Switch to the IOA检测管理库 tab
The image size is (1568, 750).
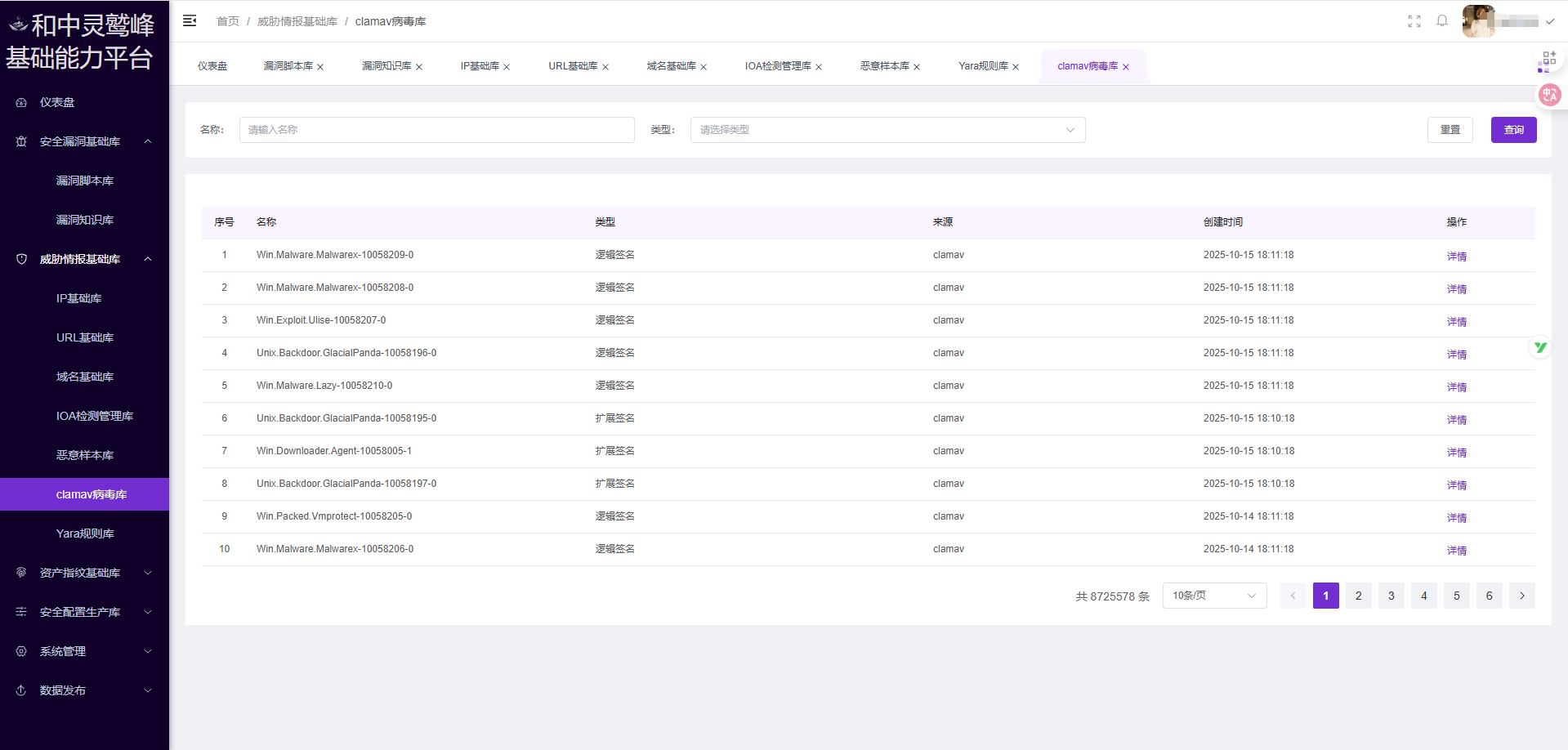pyautogui.click(x=777, y=66)
